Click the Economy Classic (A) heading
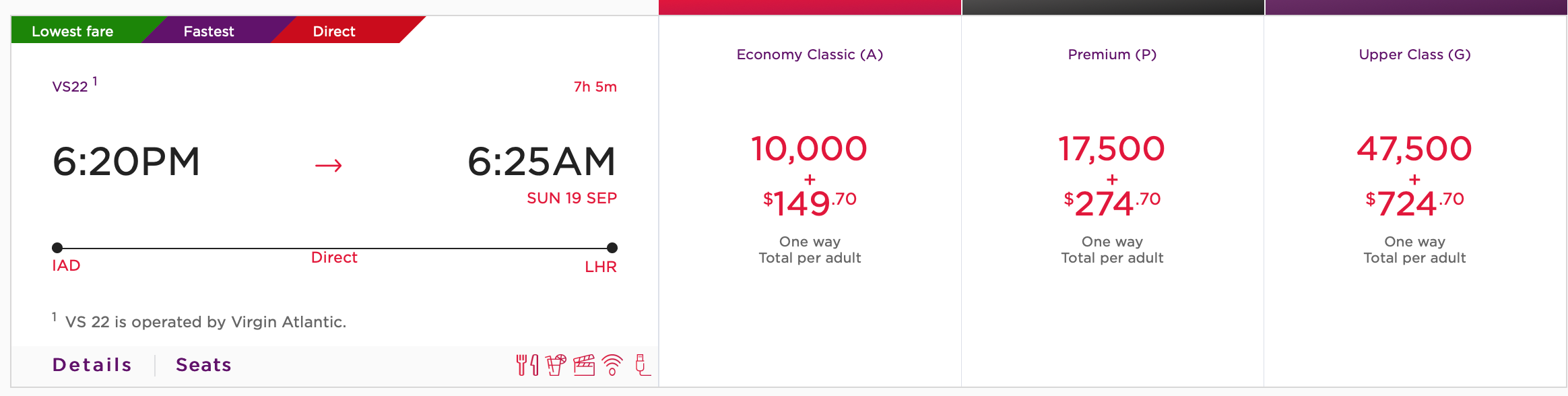Viewport: 1568px width, 396px height. [x=810, y=55]
